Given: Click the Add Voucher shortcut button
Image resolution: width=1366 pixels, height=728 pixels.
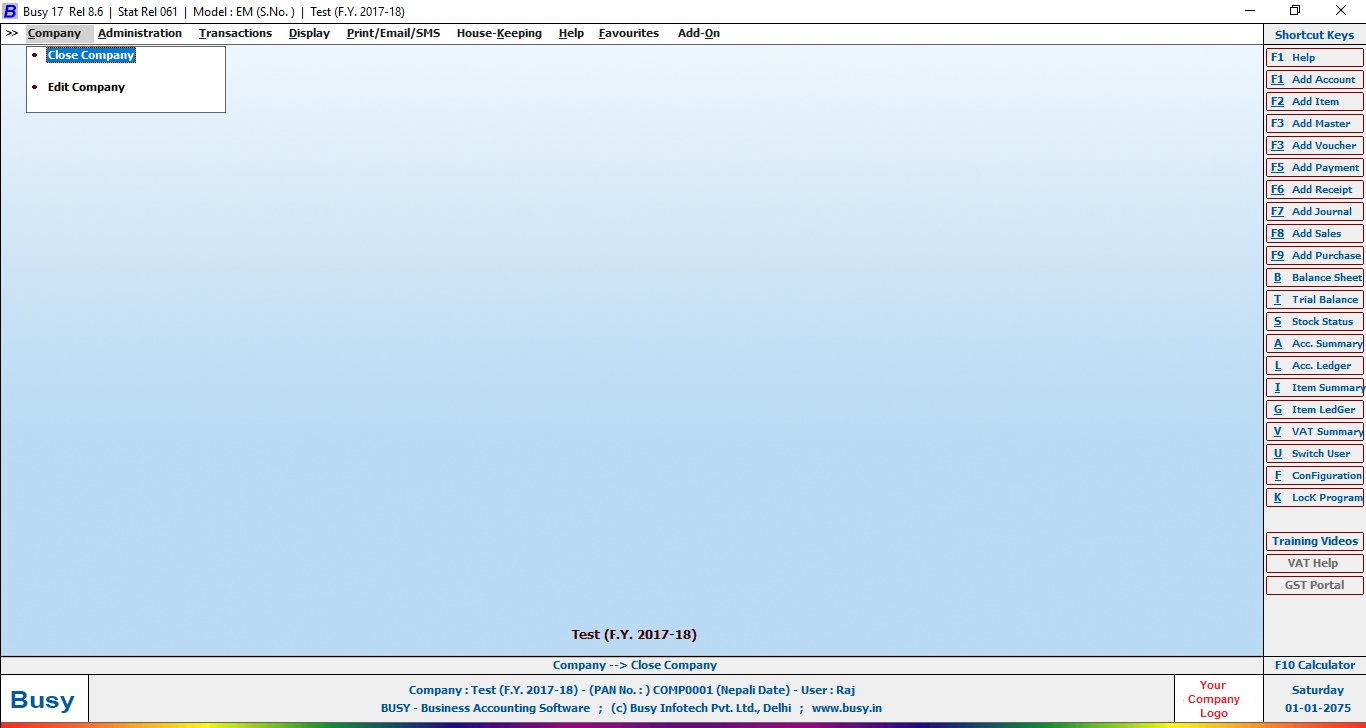Looking at the screenshot, I should 1314,145.
